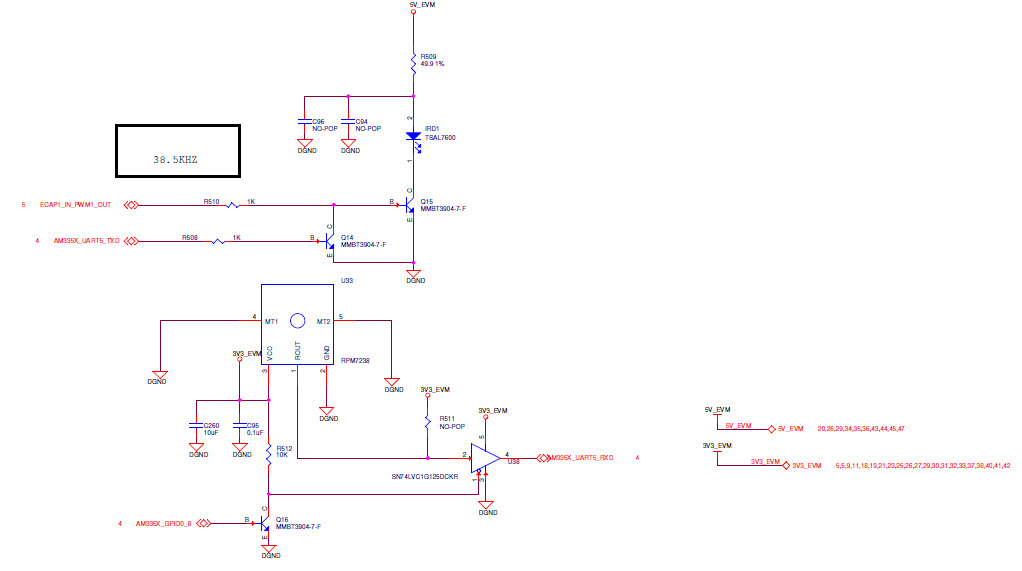Click capacitor C95 0.1uF symbol
This screenshot has width=1022, height=571.
click(x=240, y=425)
